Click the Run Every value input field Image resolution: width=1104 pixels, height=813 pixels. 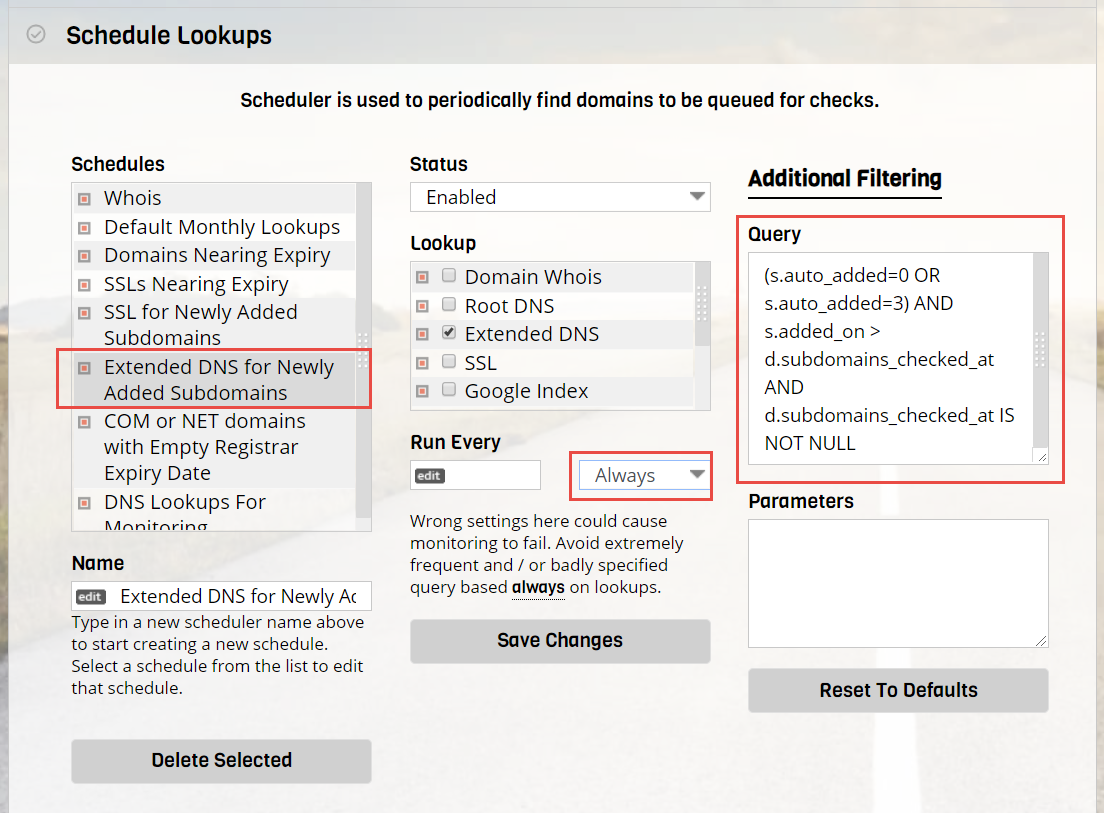click(x=475, y=476)
